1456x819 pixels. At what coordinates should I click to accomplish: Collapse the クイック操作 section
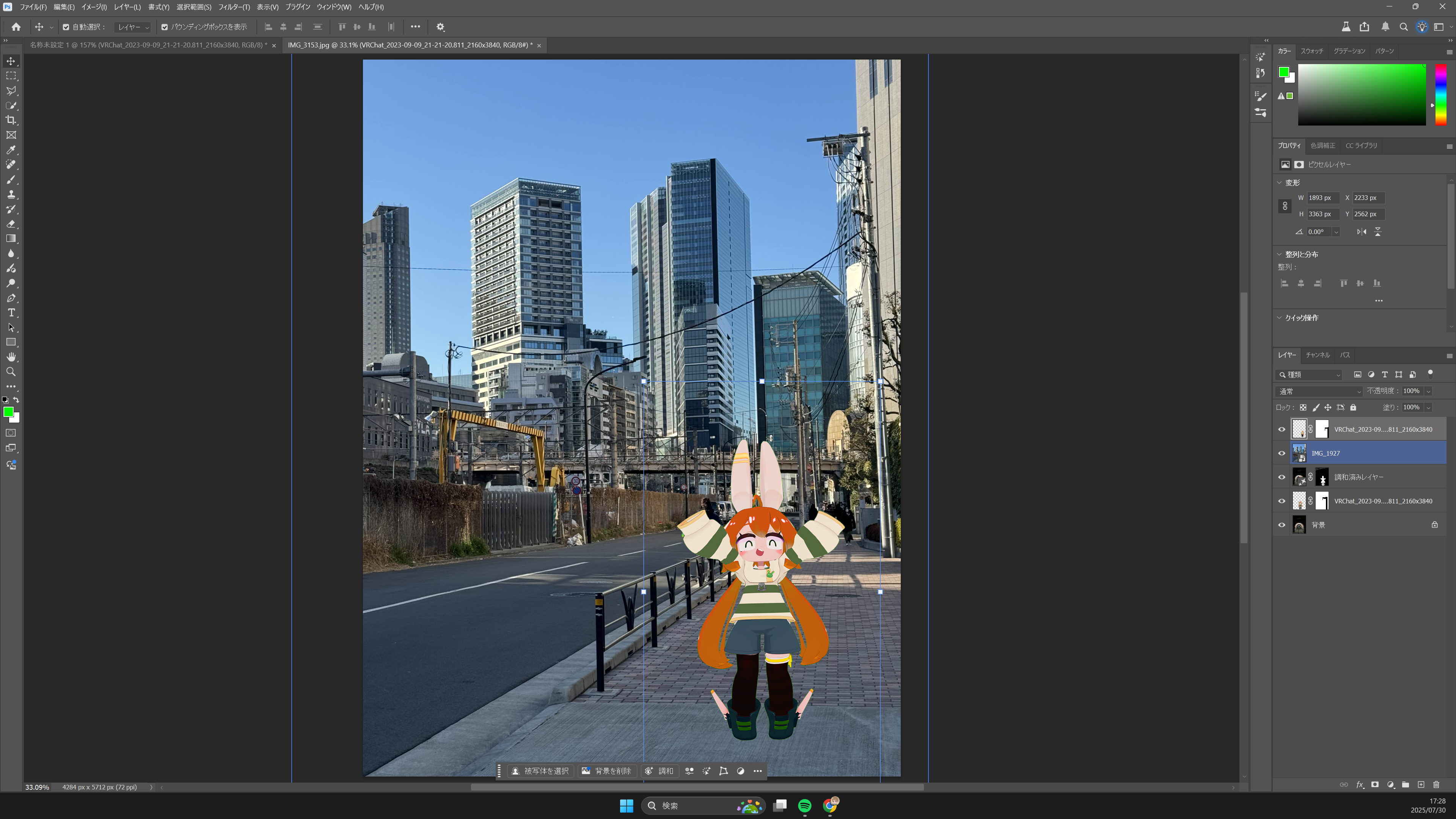(1280, 318)
